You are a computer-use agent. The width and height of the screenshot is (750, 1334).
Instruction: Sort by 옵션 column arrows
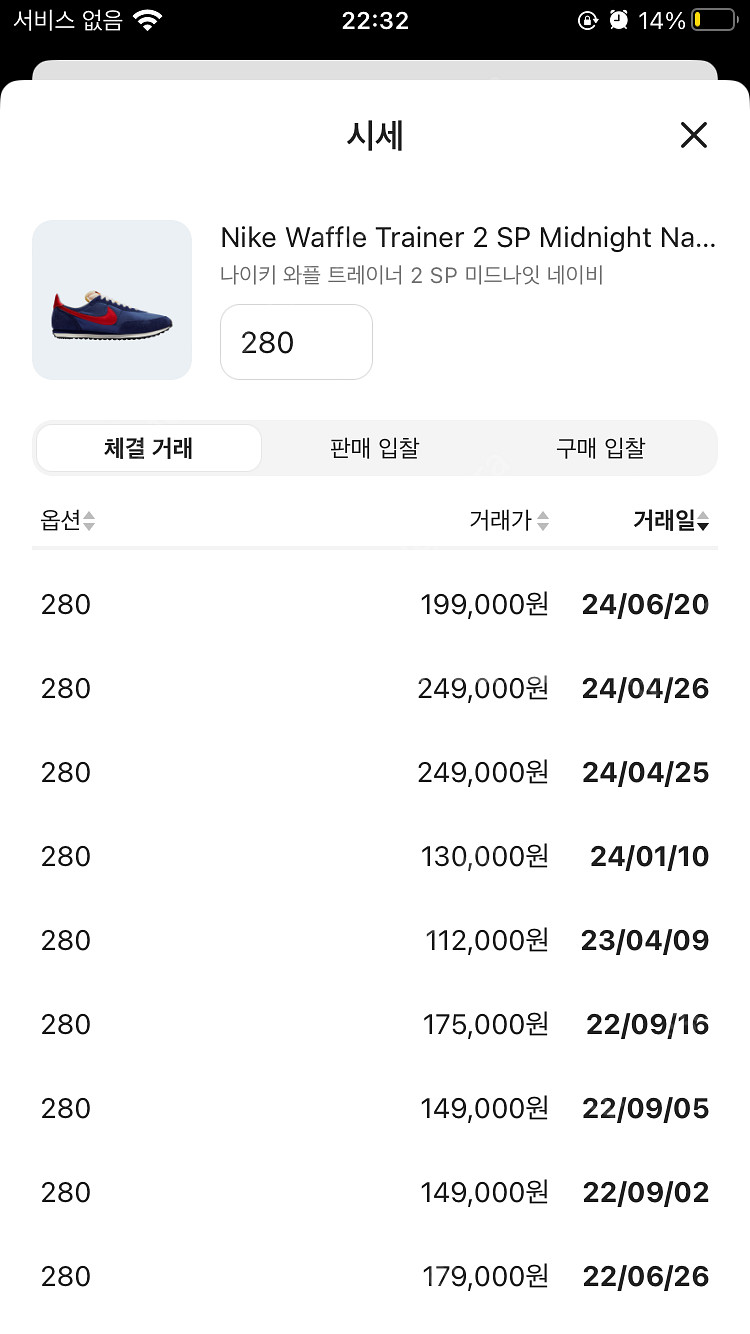(x=89, y=521)
